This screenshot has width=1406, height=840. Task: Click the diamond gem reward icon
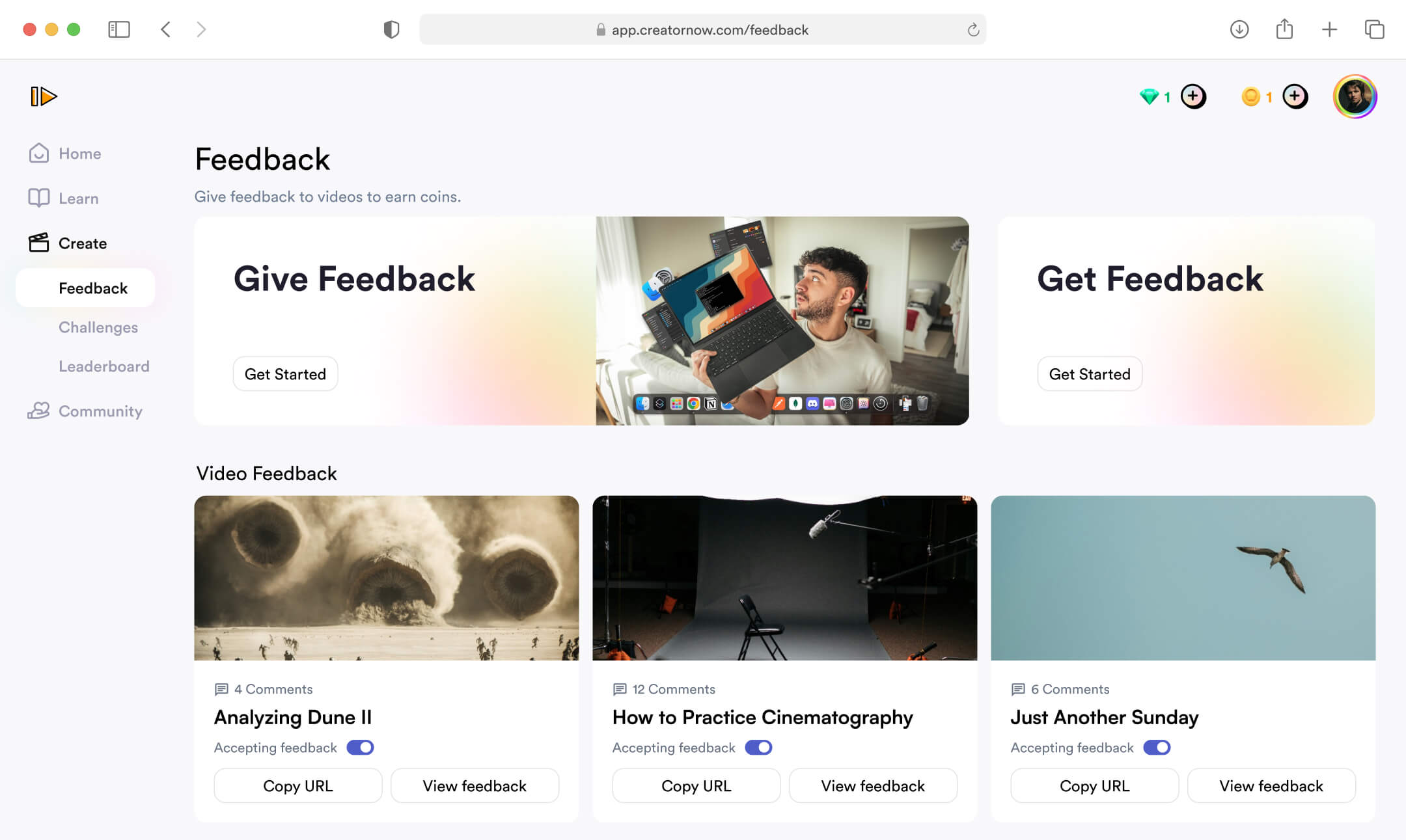tap(1148, 96)
